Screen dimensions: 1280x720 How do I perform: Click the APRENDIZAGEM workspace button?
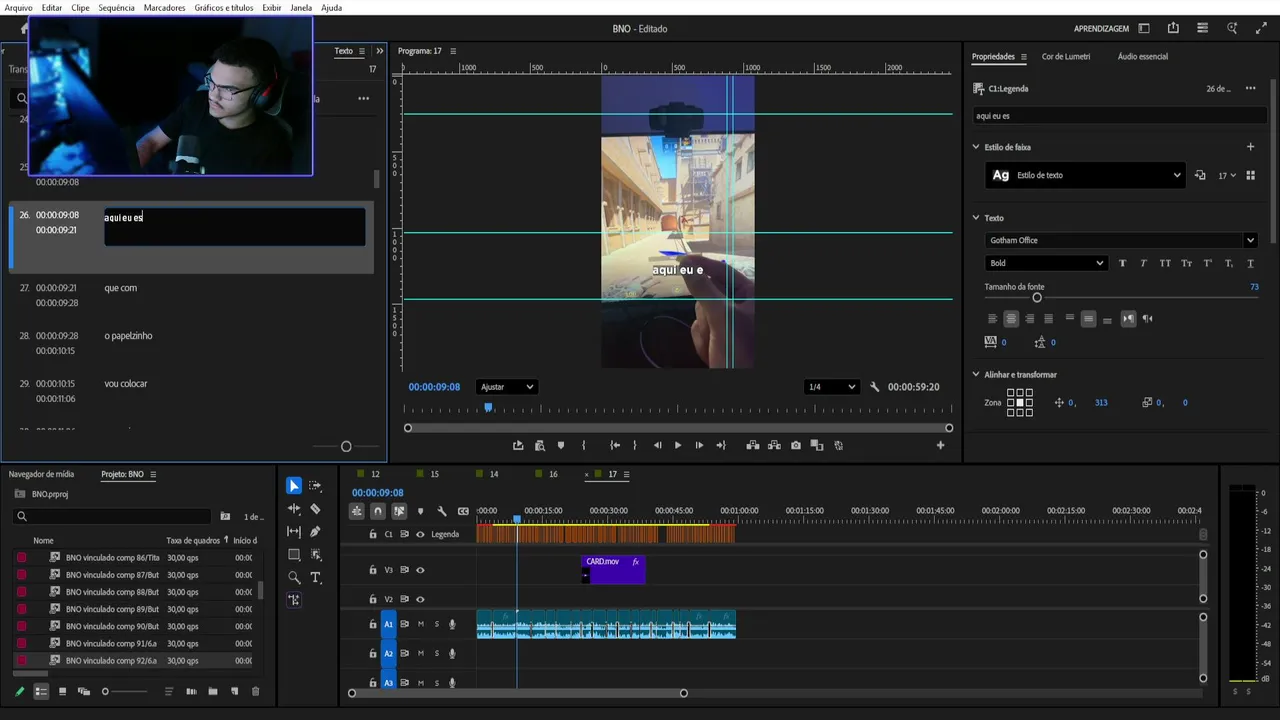[x=1101, y=29]
